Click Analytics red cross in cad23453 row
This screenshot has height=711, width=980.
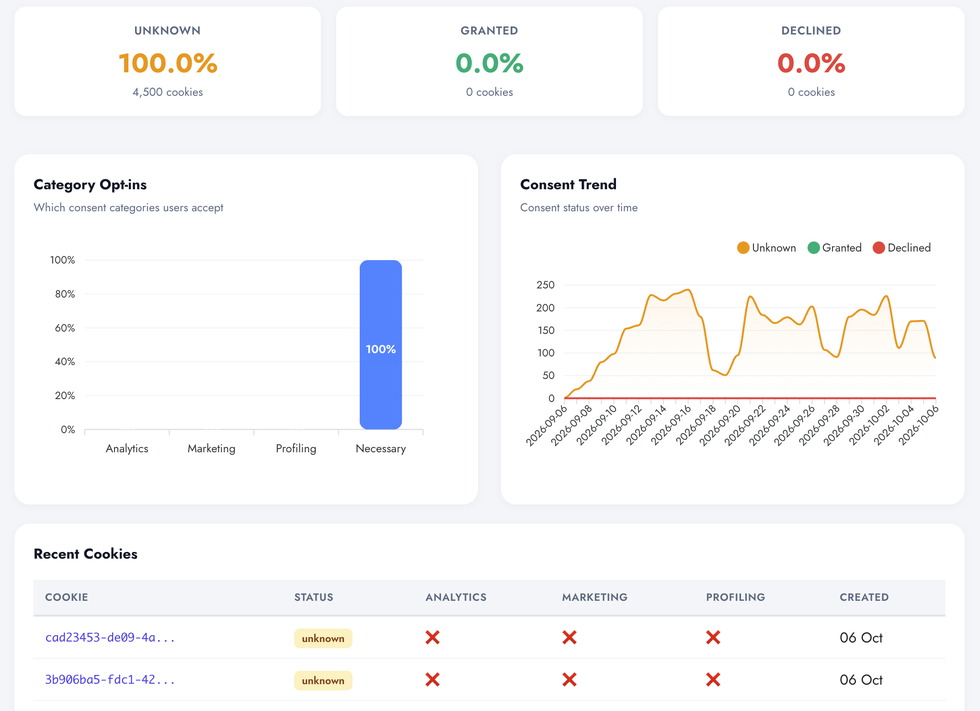click(x=432, y=638)
